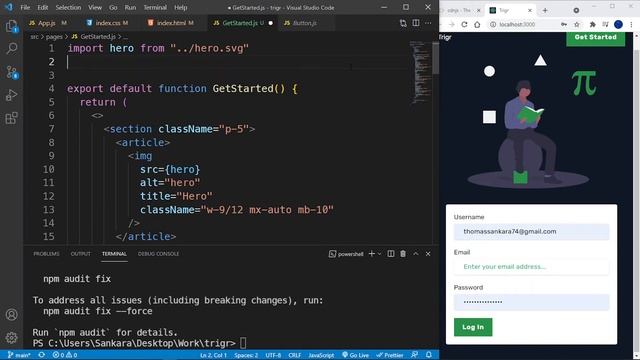
Task: Open the browser profile avatar
Action: [618, 24]
